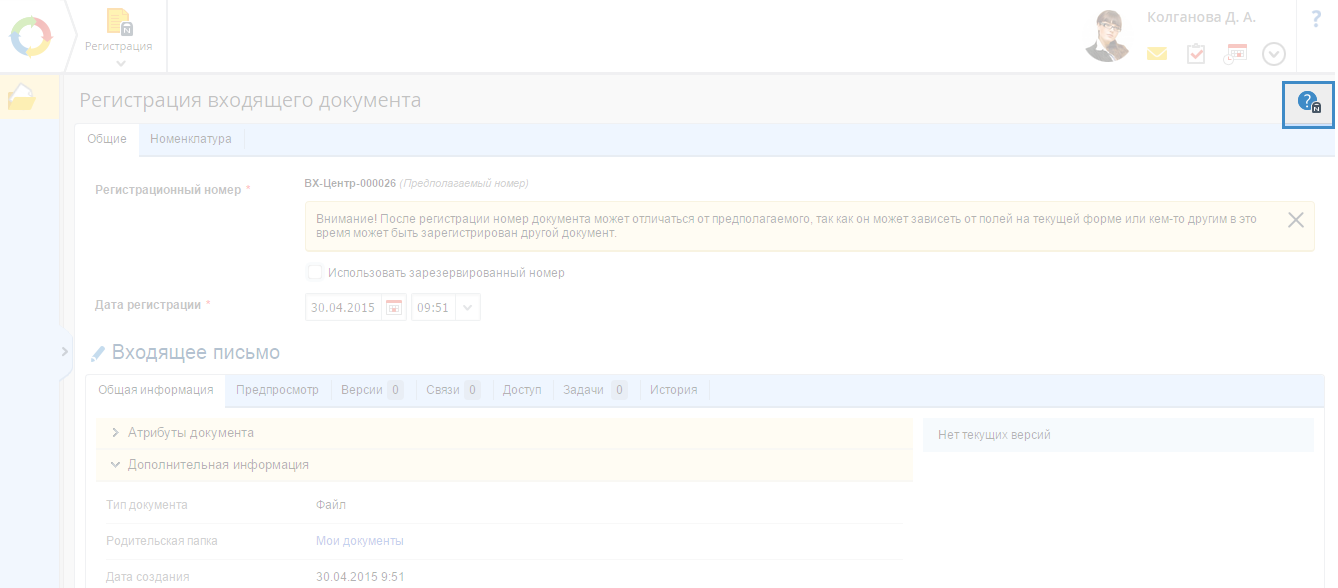Switch to the Общие tab
This screenshot has height=588, width=1338.
107,139
